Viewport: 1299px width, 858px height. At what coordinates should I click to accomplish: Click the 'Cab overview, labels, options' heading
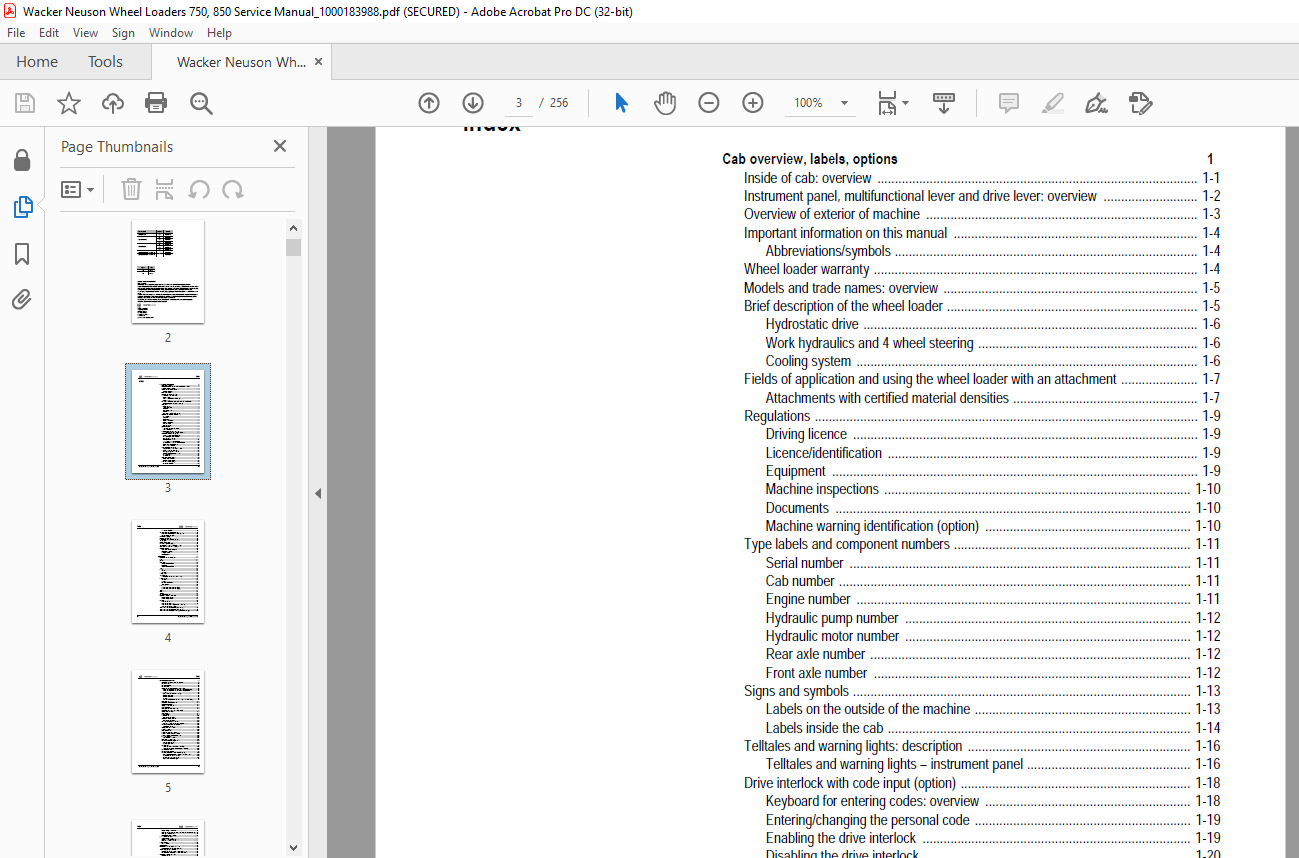[x=810, y=159]
